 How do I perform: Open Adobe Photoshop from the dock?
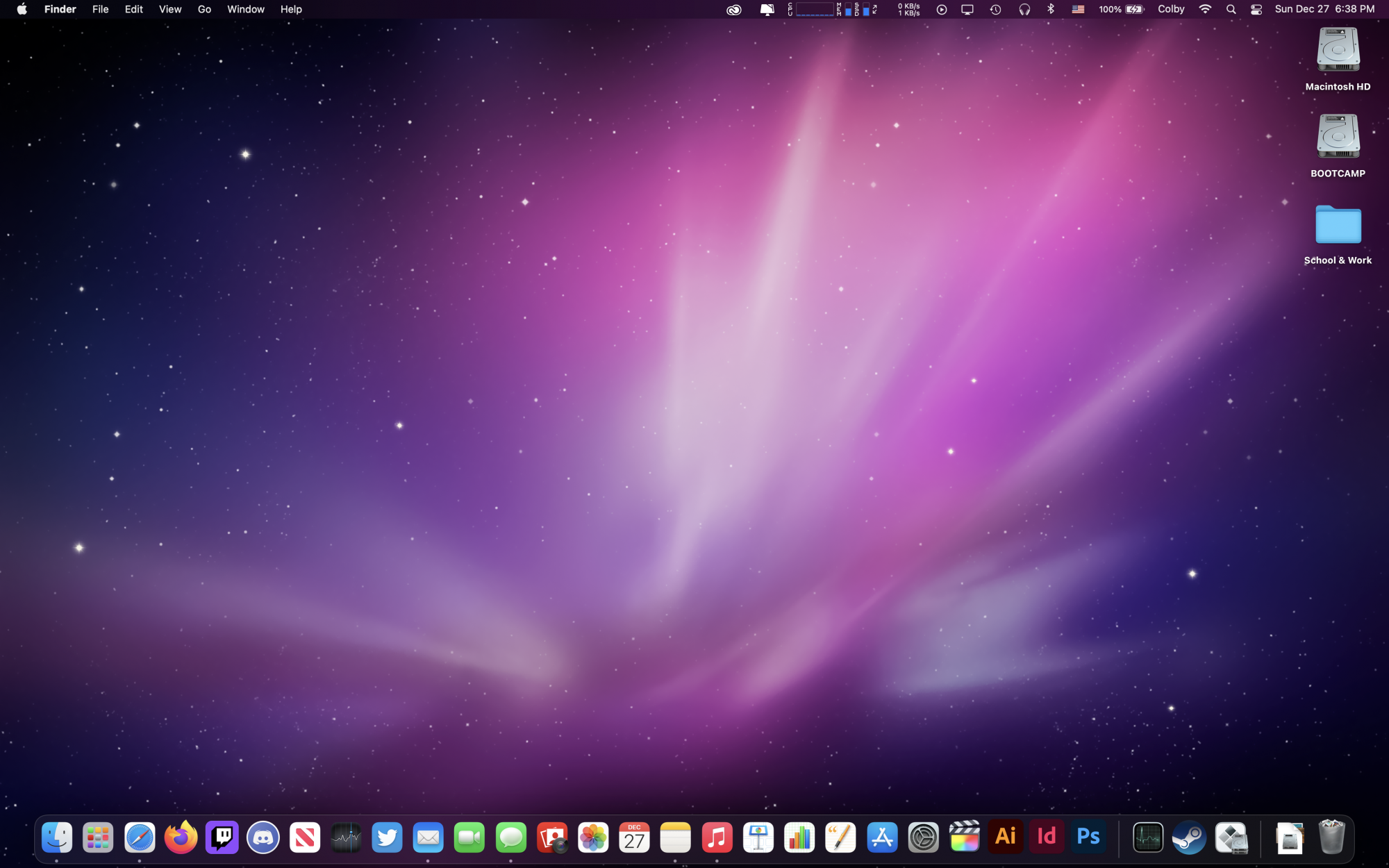tap(1088, 837)
